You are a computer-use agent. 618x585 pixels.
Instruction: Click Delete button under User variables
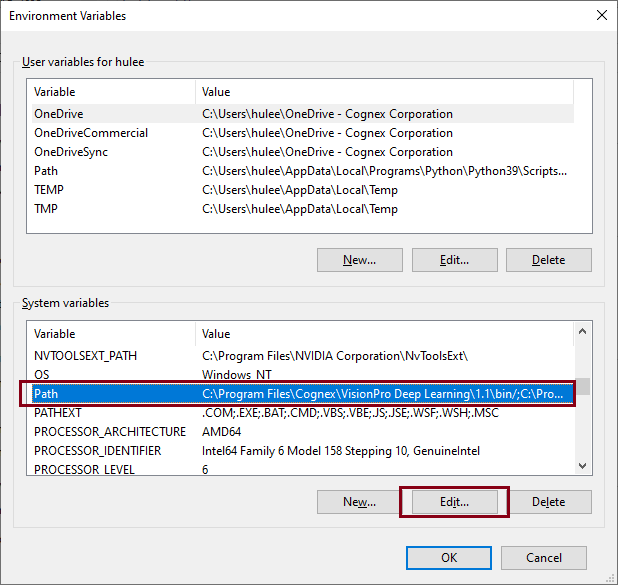tap(548, 260)
